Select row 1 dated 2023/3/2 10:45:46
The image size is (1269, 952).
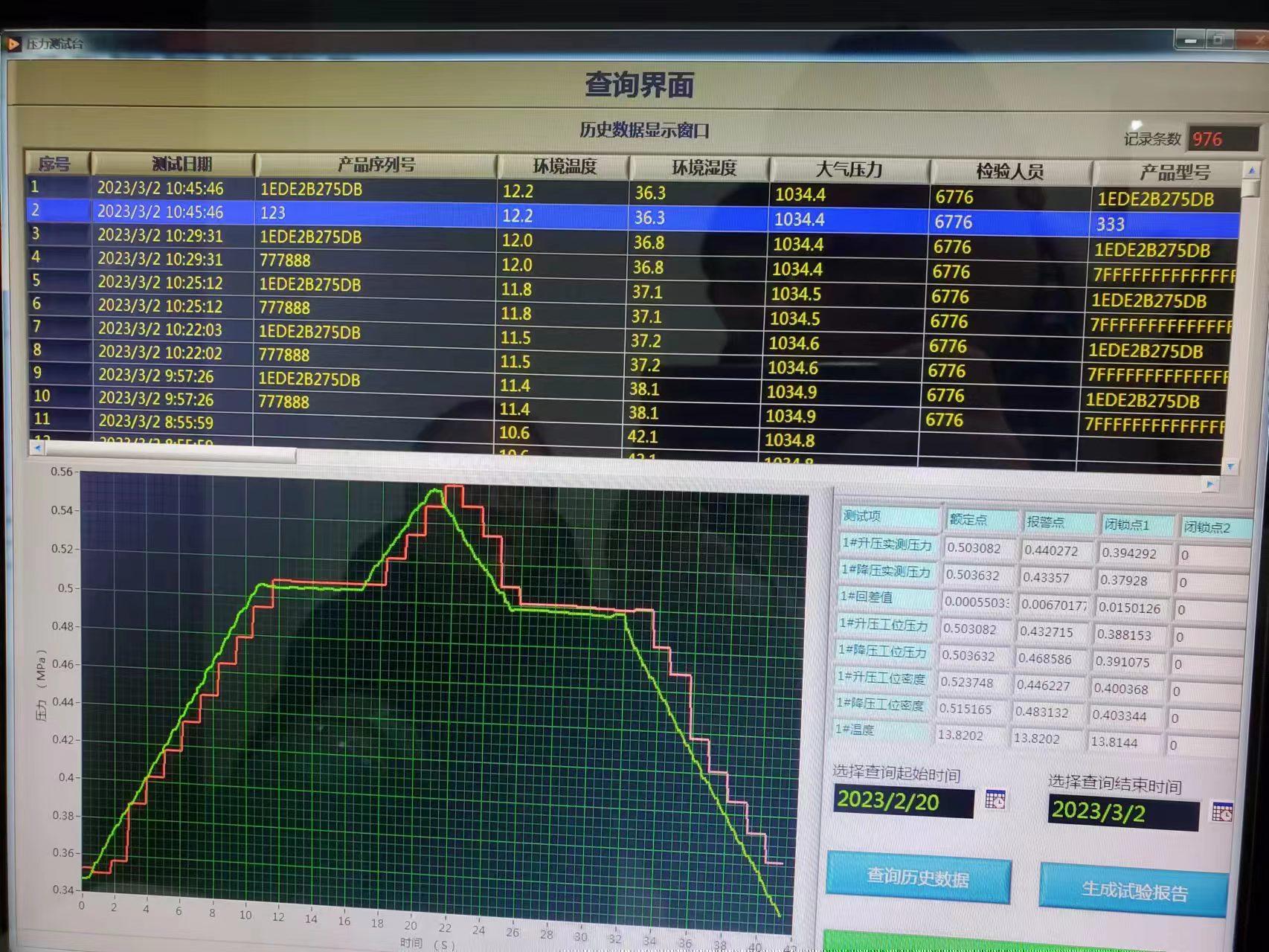click(160, 188)
